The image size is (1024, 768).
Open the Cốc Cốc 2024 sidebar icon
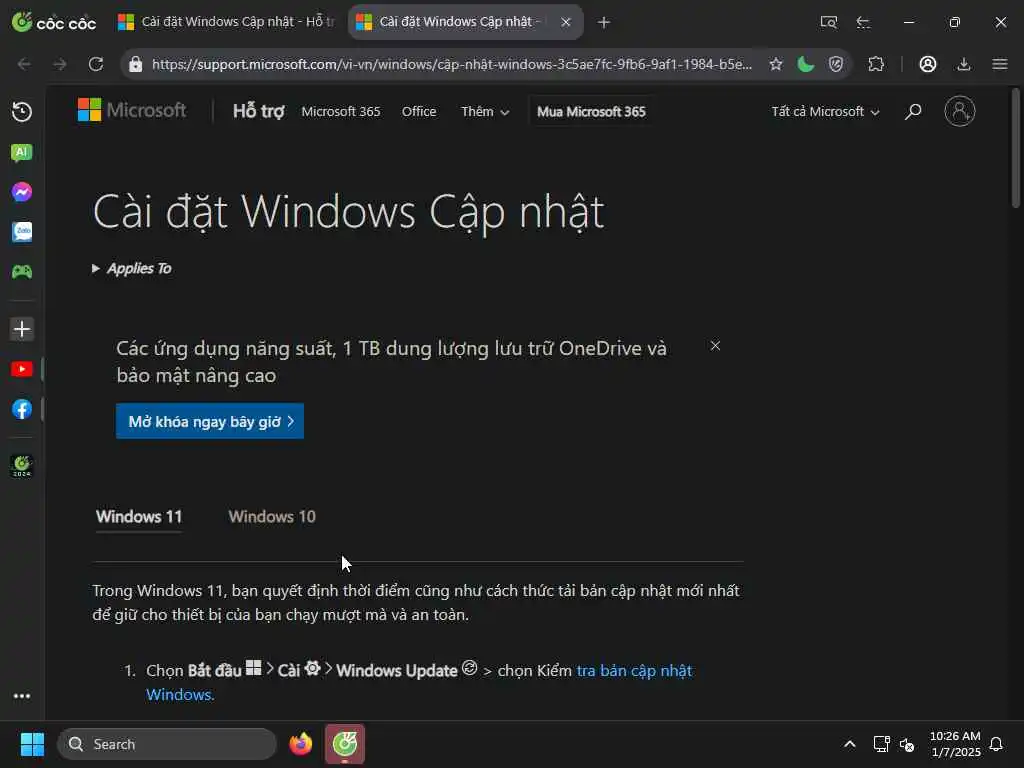tap(22, 466)
